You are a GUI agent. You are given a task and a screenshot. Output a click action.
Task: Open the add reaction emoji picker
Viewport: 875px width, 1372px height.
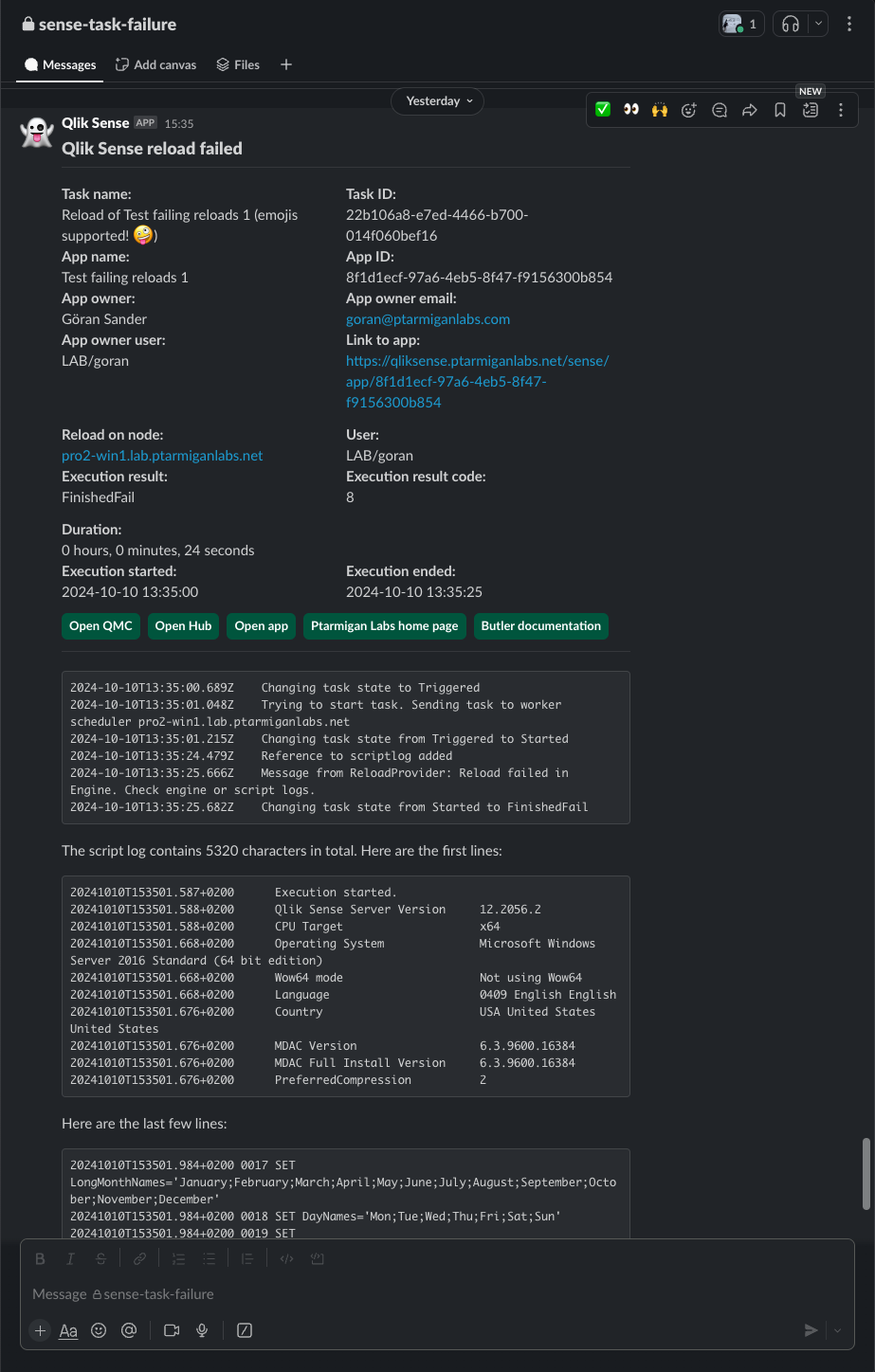tap(689, 110)
